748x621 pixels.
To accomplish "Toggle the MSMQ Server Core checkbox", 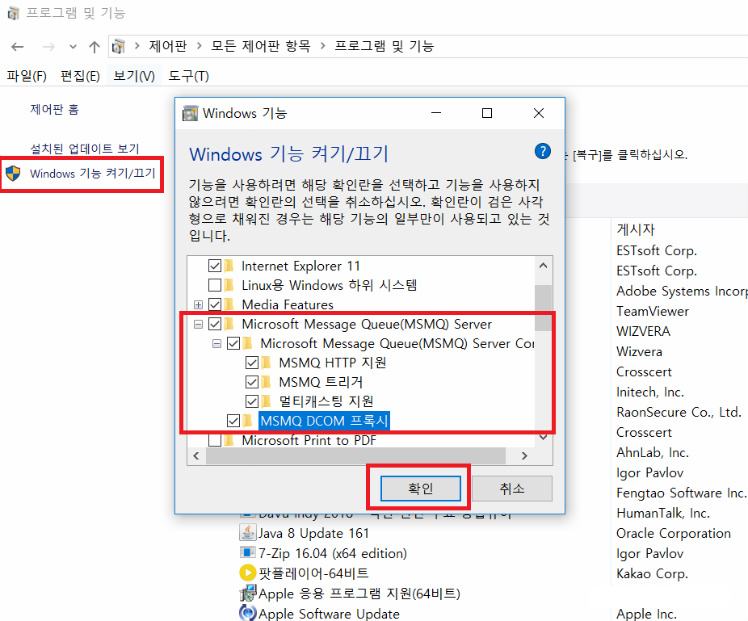I will [x=233, y=343].
